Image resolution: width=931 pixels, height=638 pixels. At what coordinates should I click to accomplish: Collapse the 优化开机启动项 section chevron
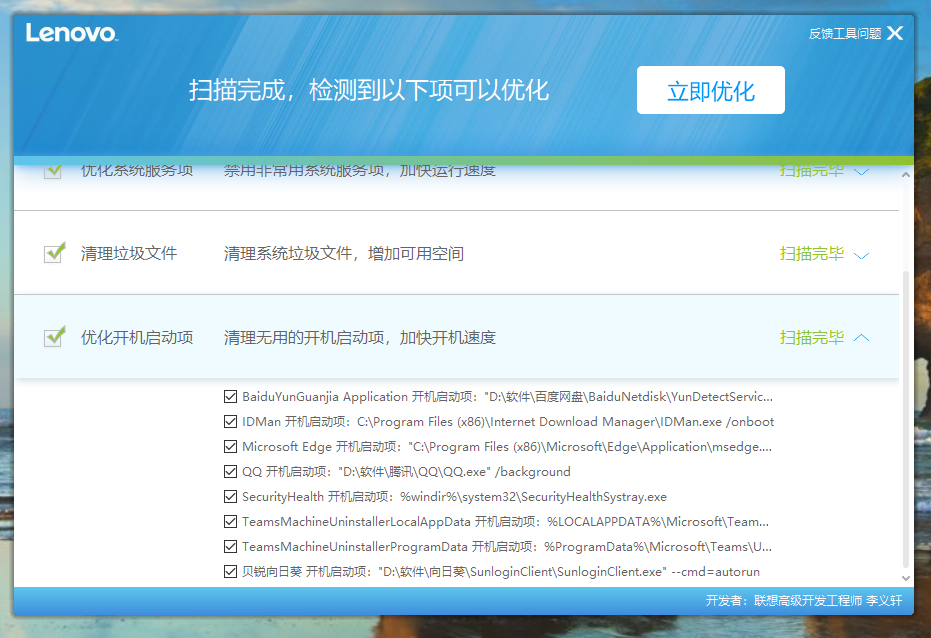point(861,338)
